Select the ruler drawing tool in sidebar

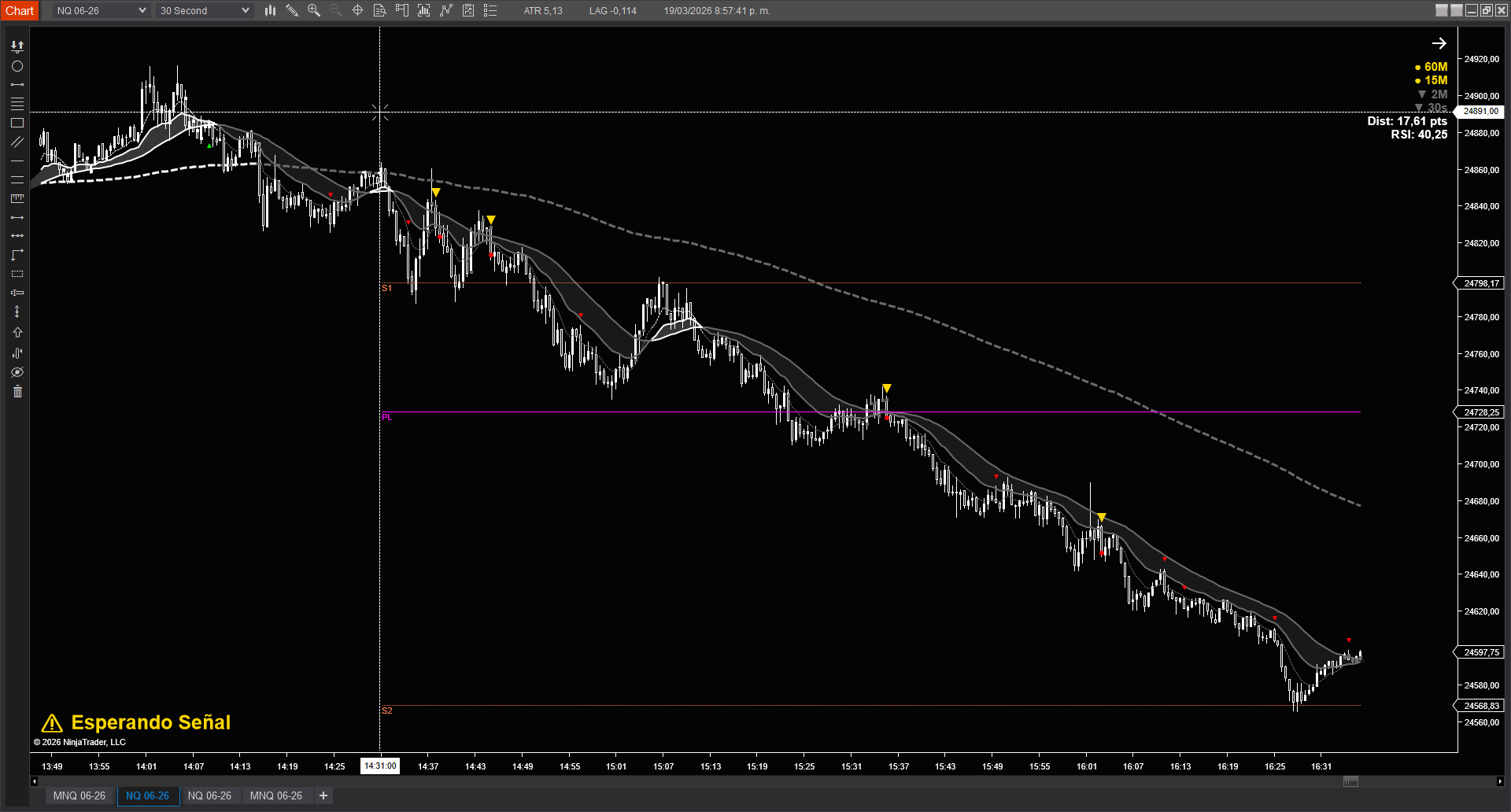click(x=17, y=198)
